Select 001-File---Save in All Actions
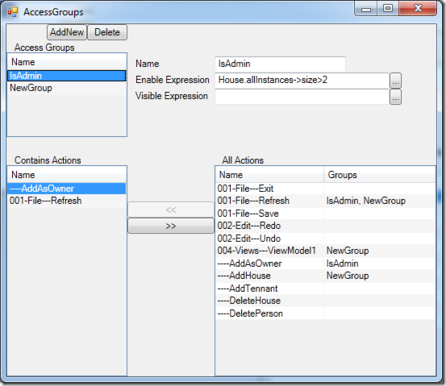 click(x=325, y=214)
